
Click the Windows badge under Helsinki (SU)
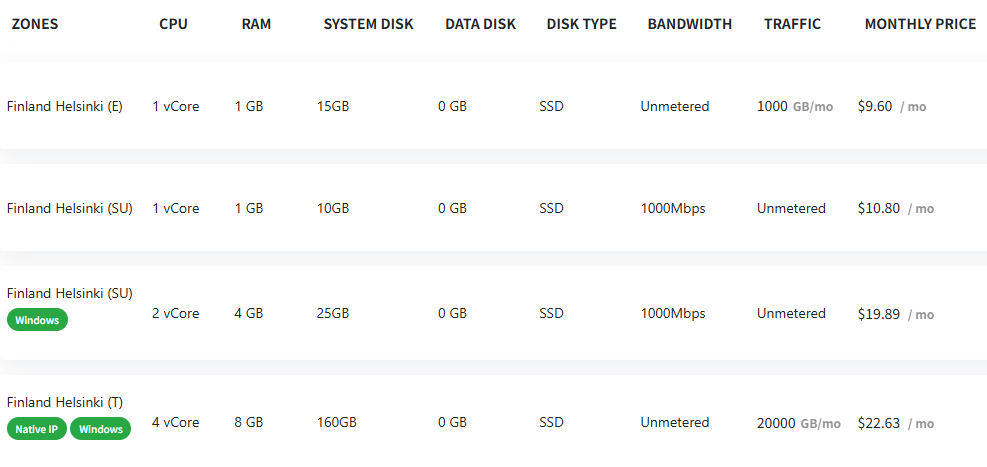38,320
